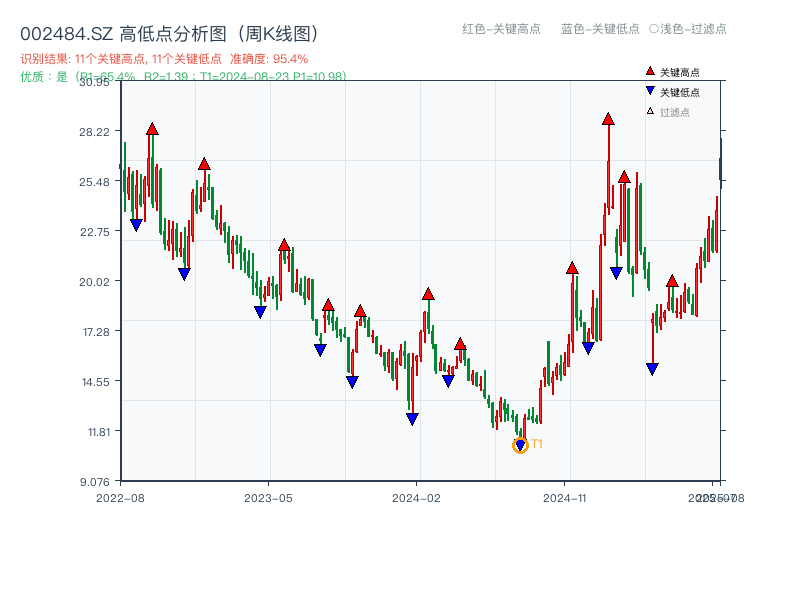Click the red triangle peak marker near 2023-05

tap(285, 242)
